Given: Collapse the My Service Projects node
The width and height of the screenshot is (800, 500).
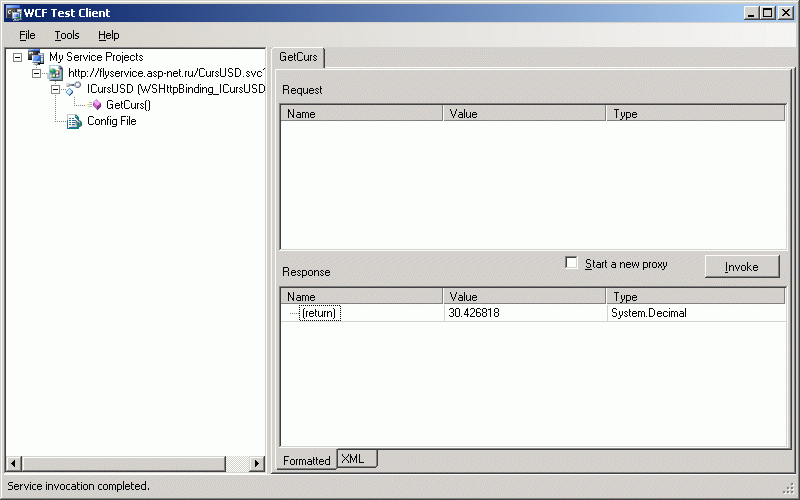Looking at the screenshot, I should (17, 57).
